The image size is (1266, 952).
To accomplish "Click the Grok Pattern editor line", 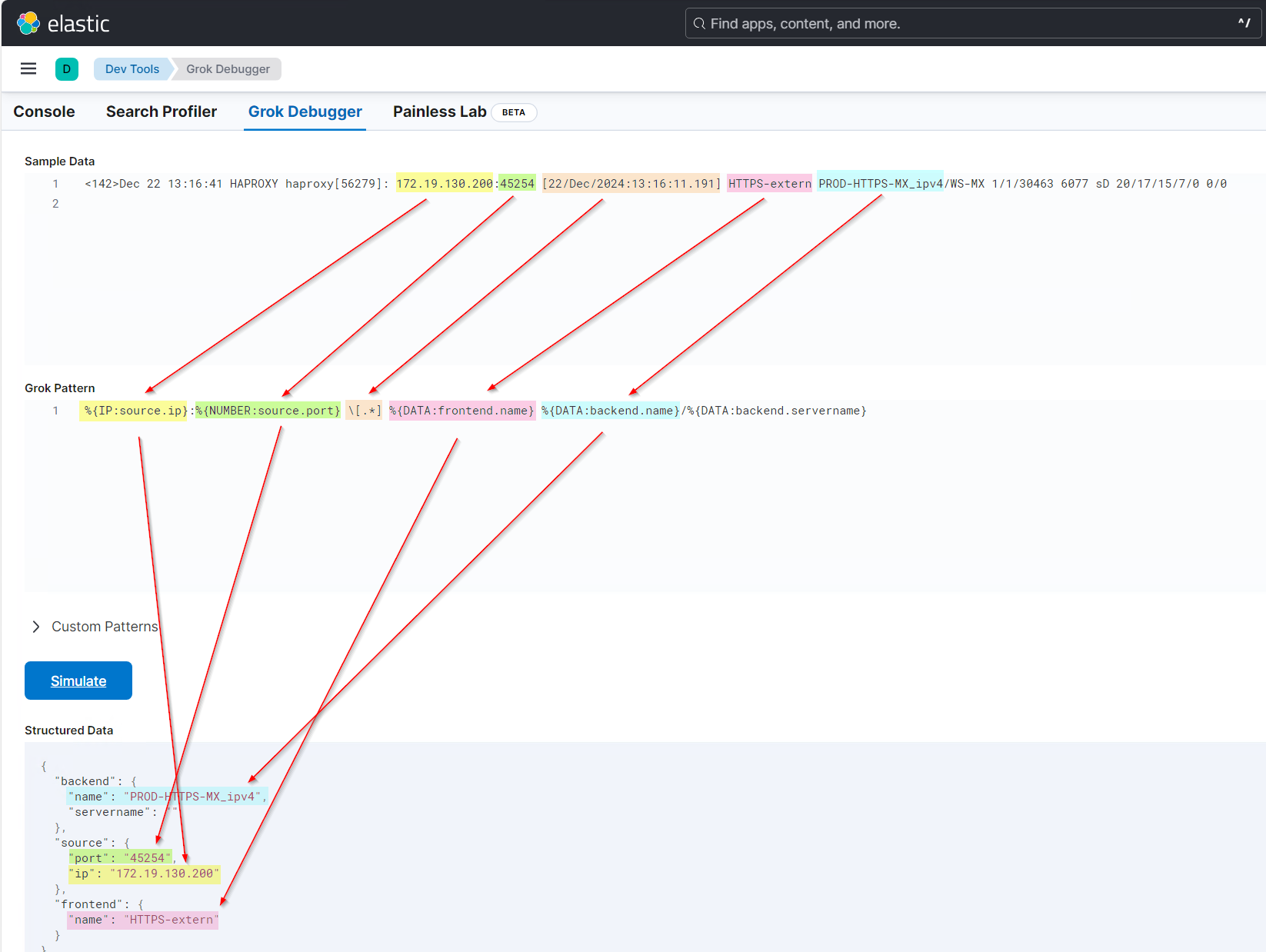I will pyautogui.click(x=461, y=411).
